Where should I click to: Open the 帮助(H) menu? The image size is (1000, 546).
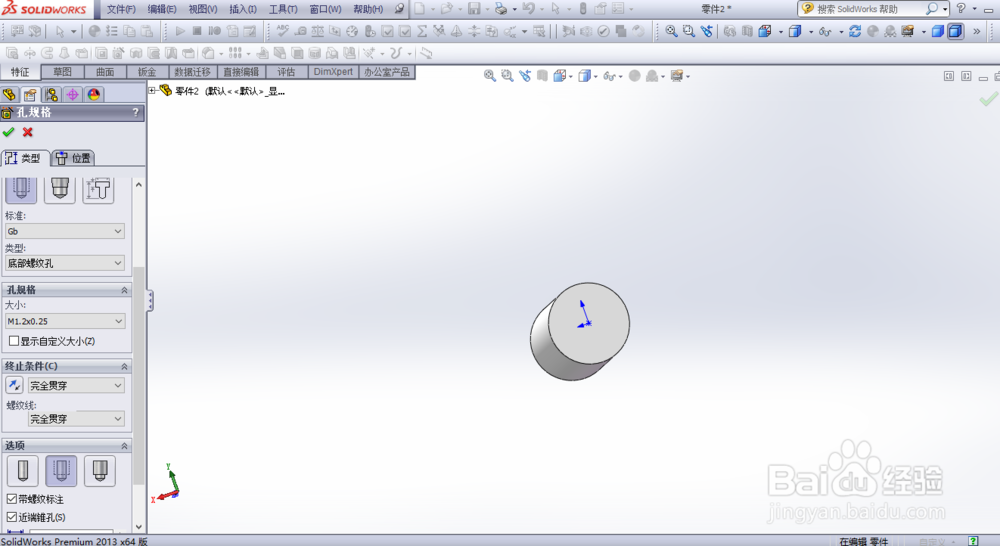click(369, 9)
